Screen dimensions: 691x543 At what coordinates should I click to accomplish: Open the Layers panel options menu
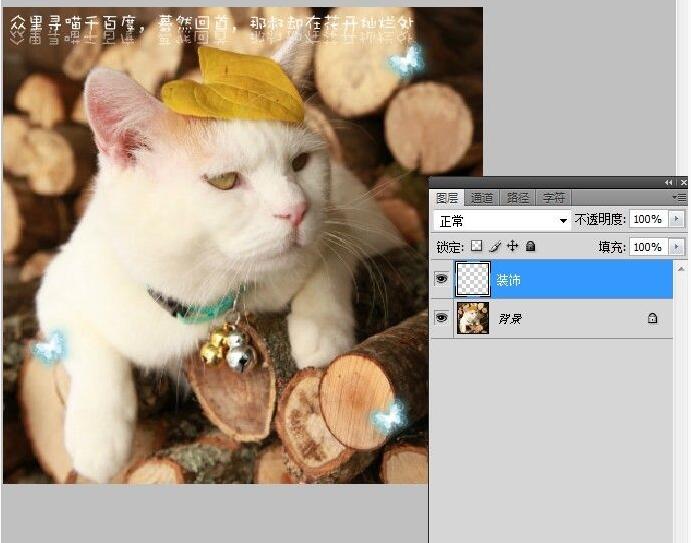pyautogui.click(x=679, y=197)
